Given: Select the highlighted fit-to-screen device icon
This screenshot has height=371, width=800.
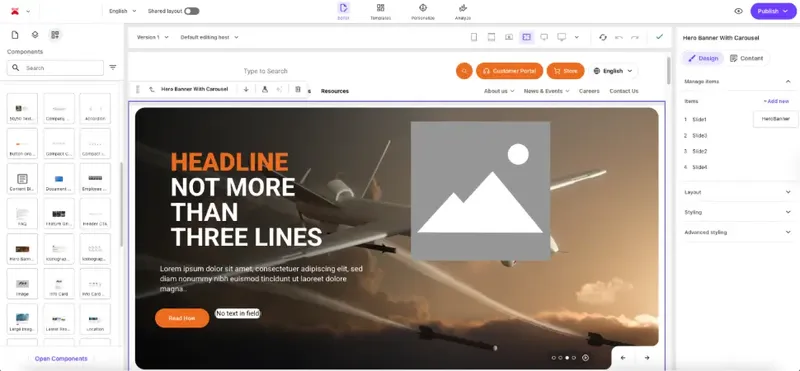Looking at the screenshot, I should tap(527, 37).
